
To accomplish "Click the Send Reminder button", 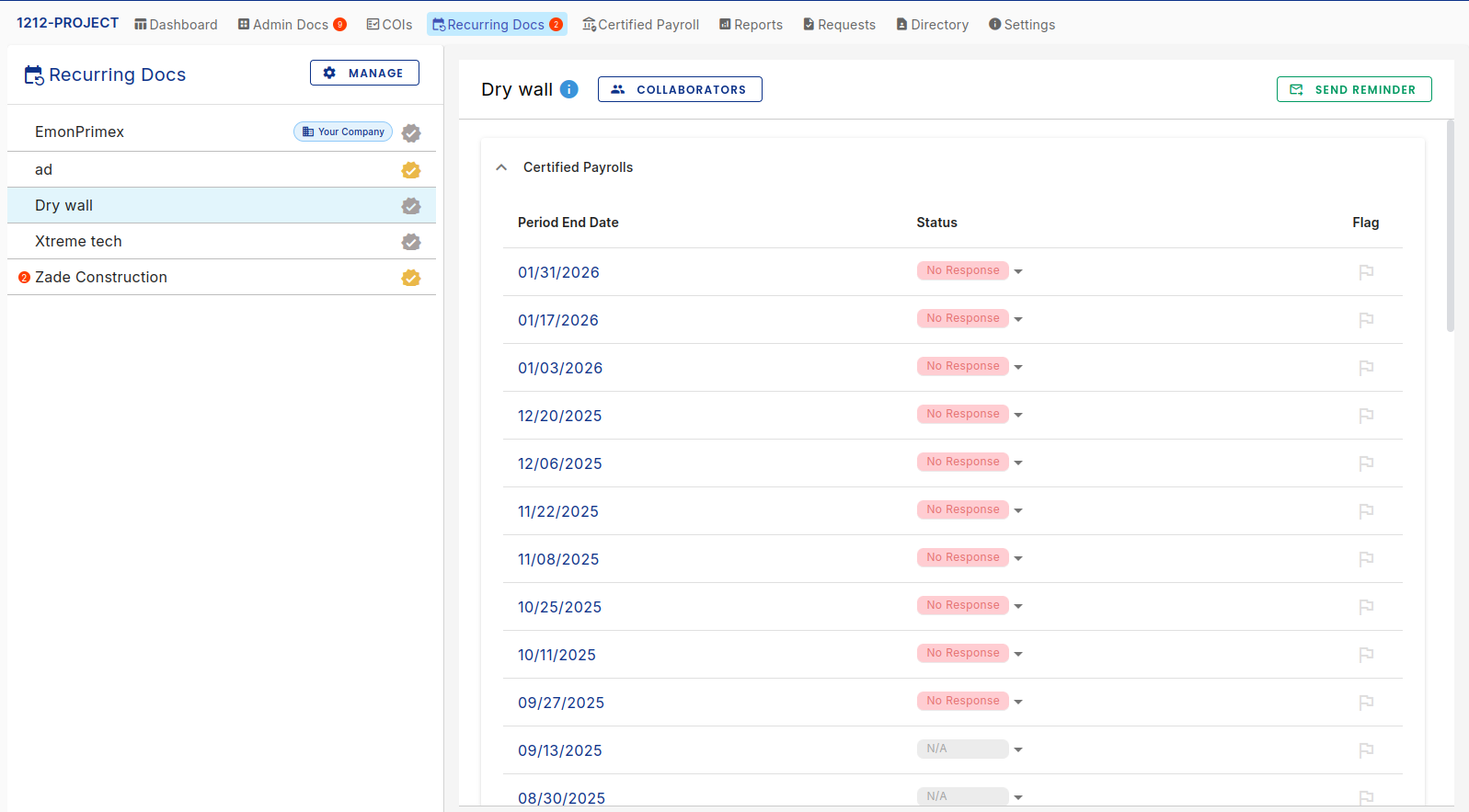I will (x=1354, y=89).
